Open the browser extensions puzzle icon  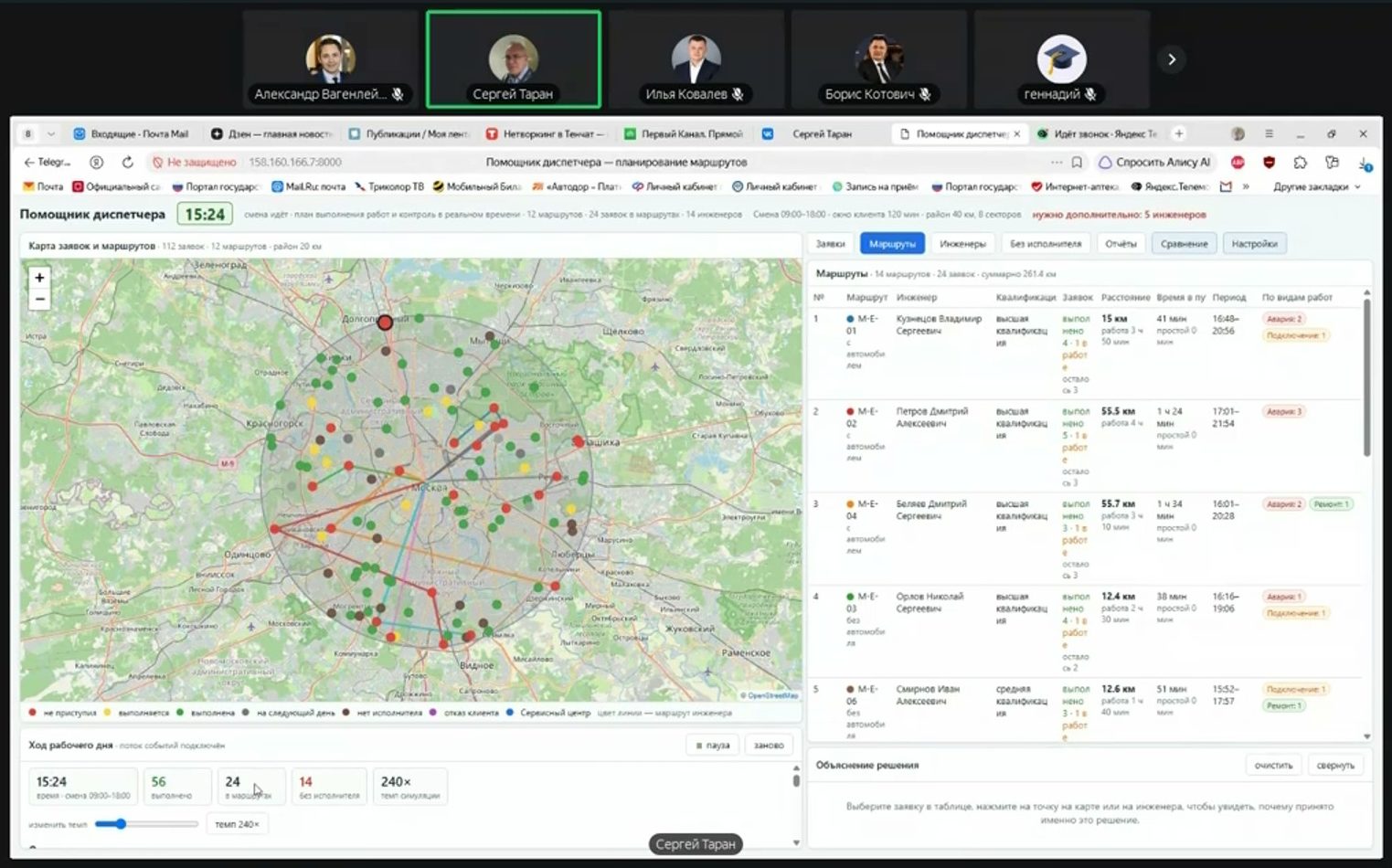[x=1300, y=163]
